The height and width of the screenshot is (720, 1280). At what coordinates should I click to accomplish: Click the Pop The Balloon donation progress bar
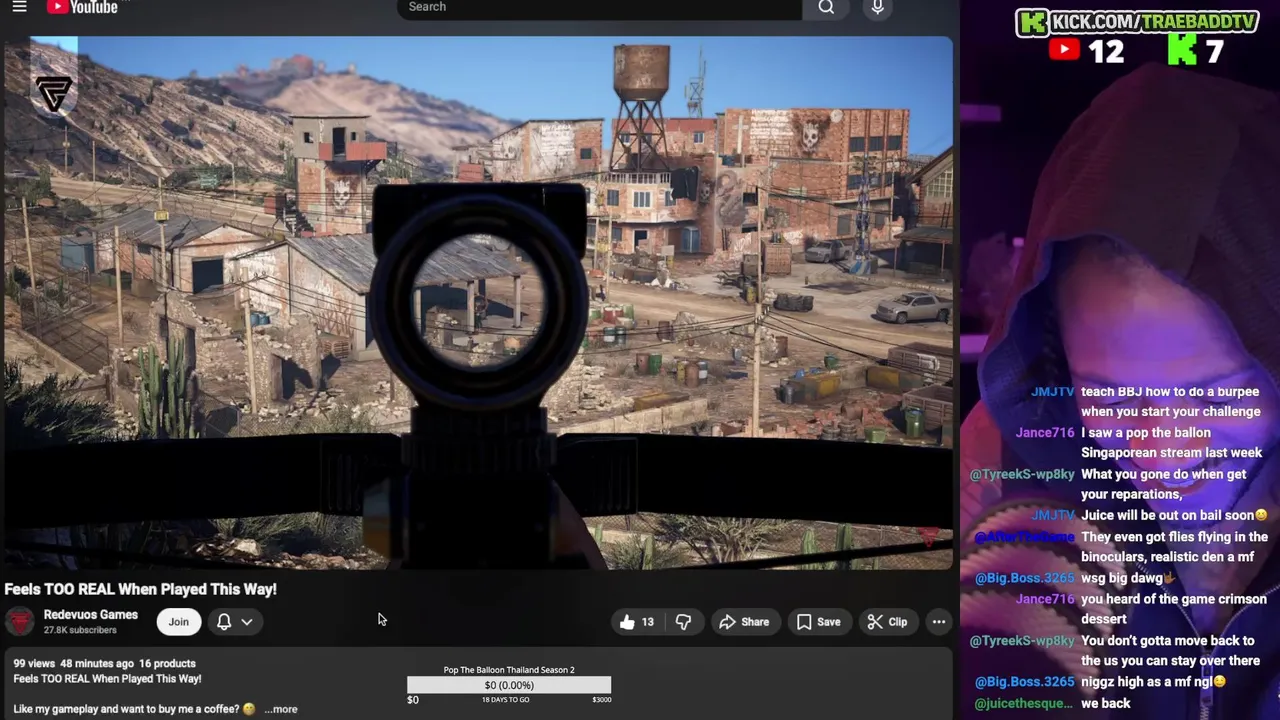(509, 685)
